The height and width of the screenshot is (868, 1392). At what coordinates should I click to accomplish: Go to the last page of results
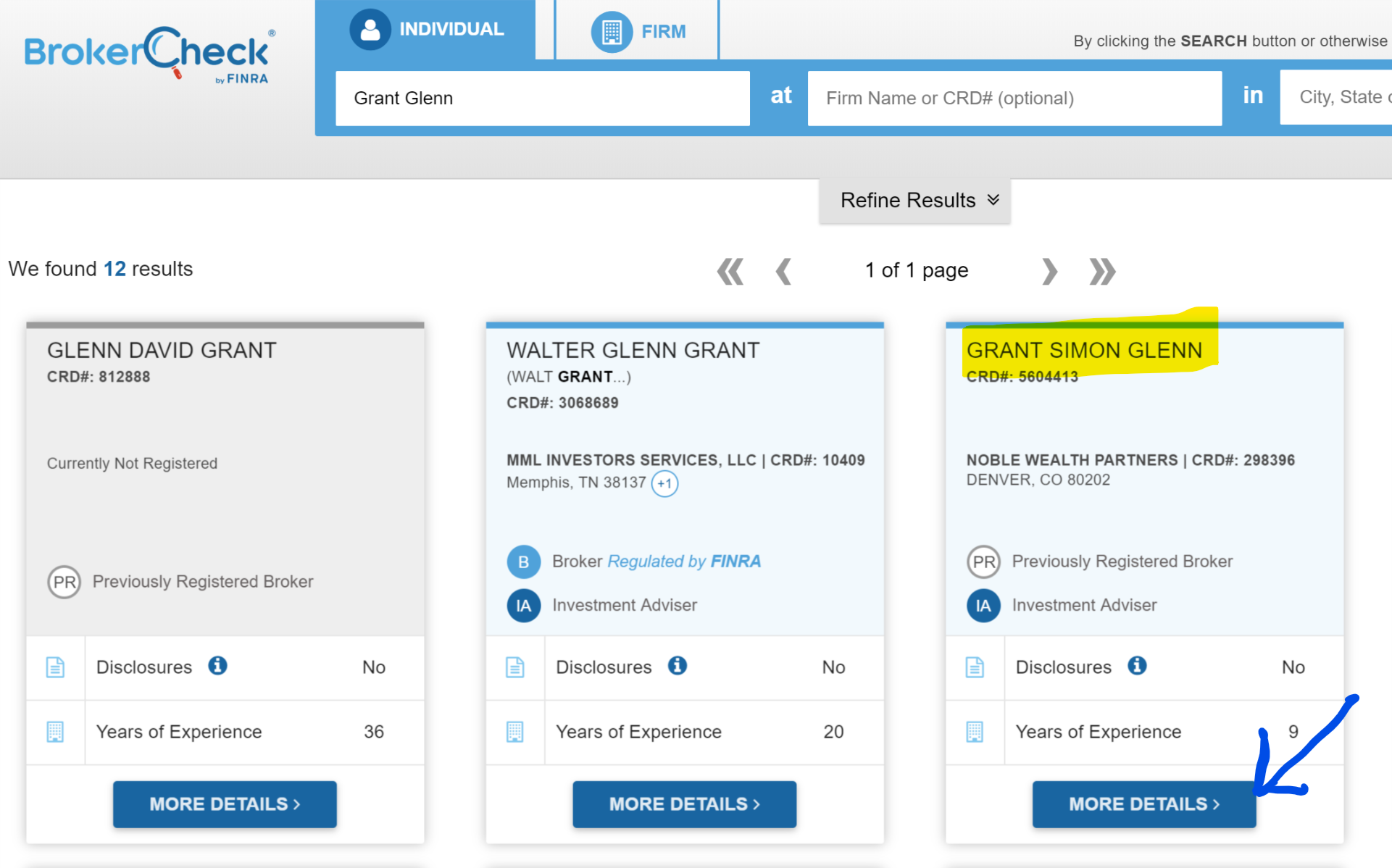click(1102, 272)
